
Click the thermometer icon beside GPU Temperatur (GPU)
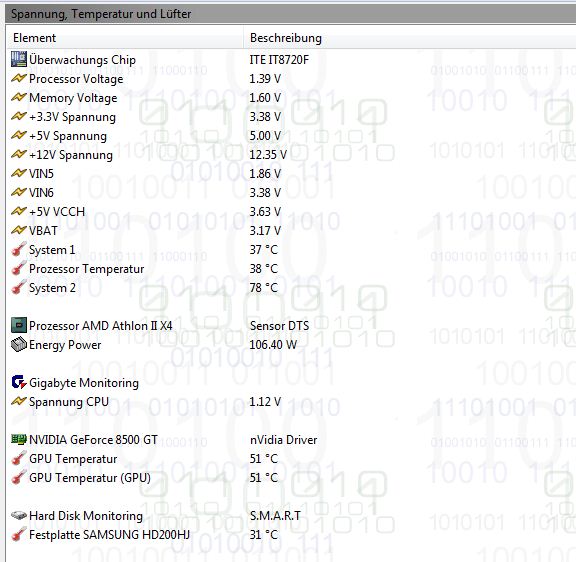click(19, 477)
